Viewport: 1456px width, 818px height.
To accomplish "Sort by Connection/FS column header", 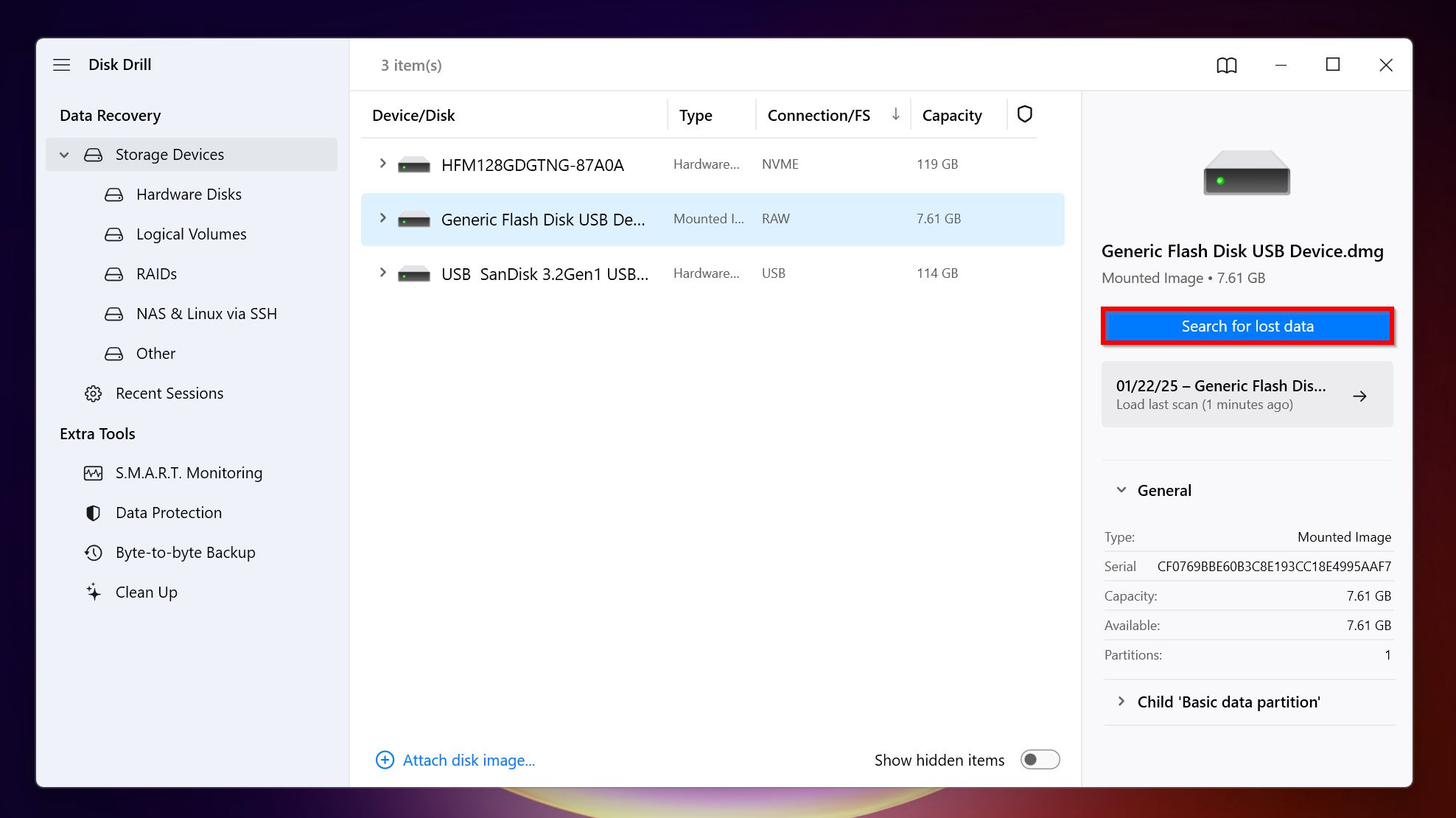I will 819,115.
